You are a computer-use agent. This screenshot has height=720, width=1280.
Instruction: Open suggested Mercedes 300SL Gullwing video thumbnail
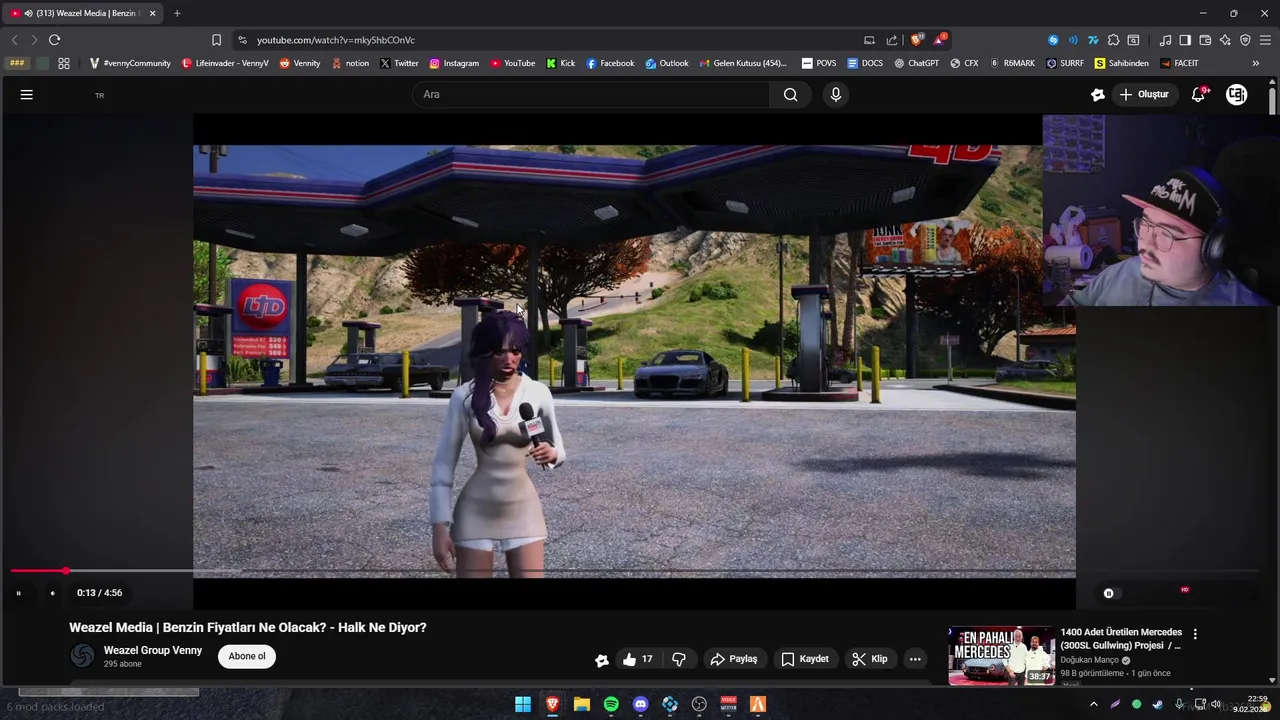pyautogui.click(x=1001, y=656)
